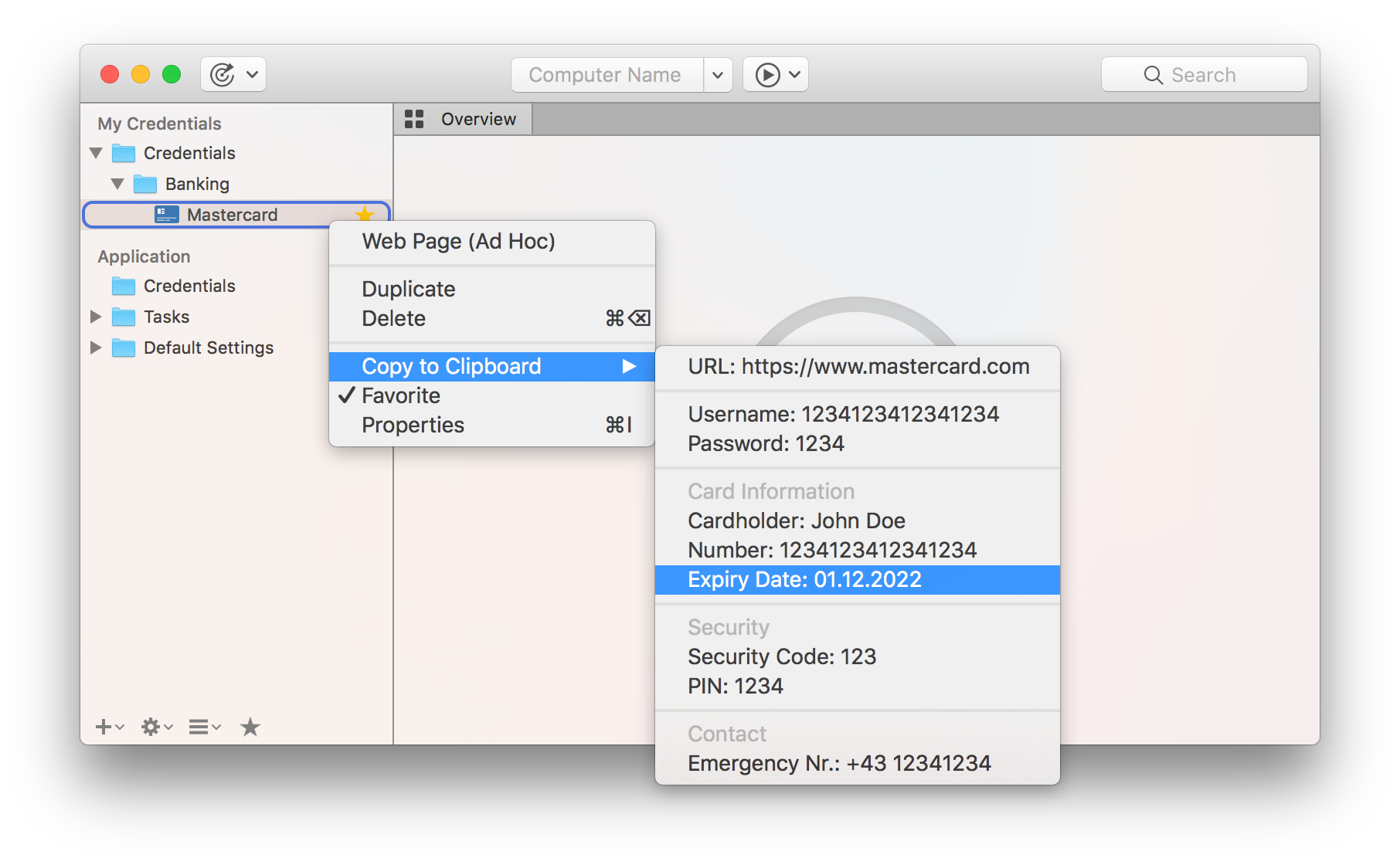Click the Mastercard favorite star
Image resolution: width=1400 pixels, height=865 pixels.
pos(365,214)
